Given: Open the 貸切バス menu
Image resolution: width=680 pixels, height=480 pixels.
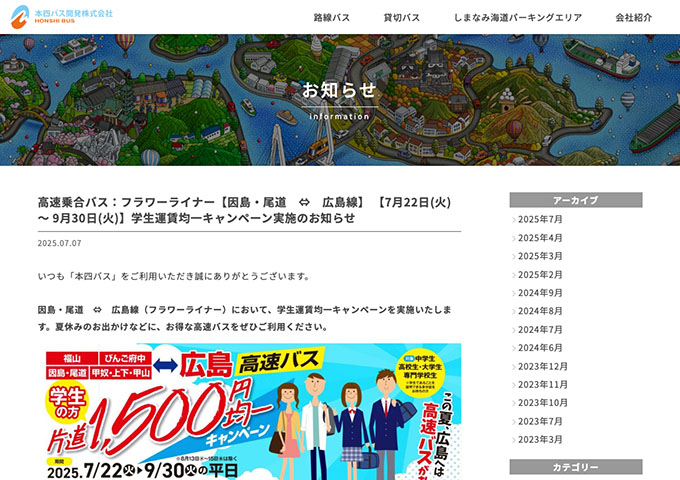Looking at the screenshot, I should [x=402, y=18].
